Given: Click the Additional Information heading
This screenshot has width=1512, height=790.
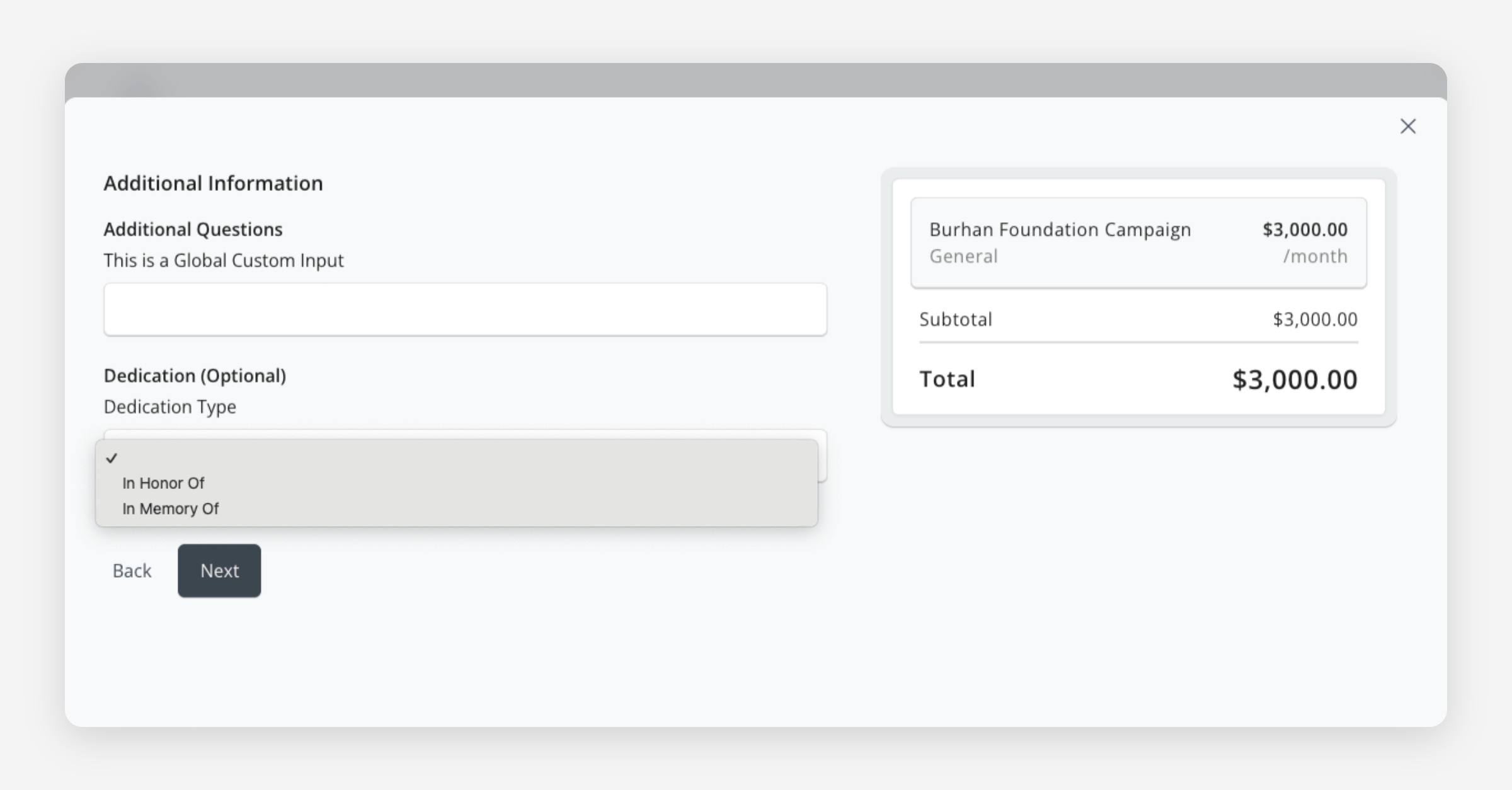Looking at the screenshot, I should point(213,183).
